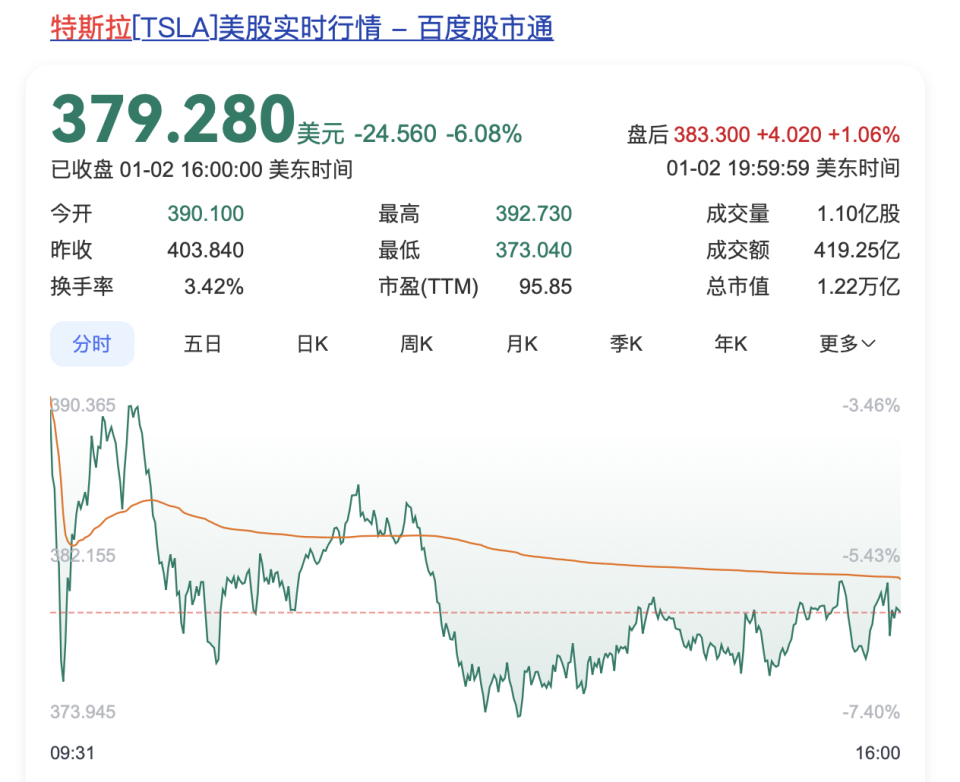Click the 换手率 value 3.42%
Viewport: 960px width, 782px height.
coord(214,287)
